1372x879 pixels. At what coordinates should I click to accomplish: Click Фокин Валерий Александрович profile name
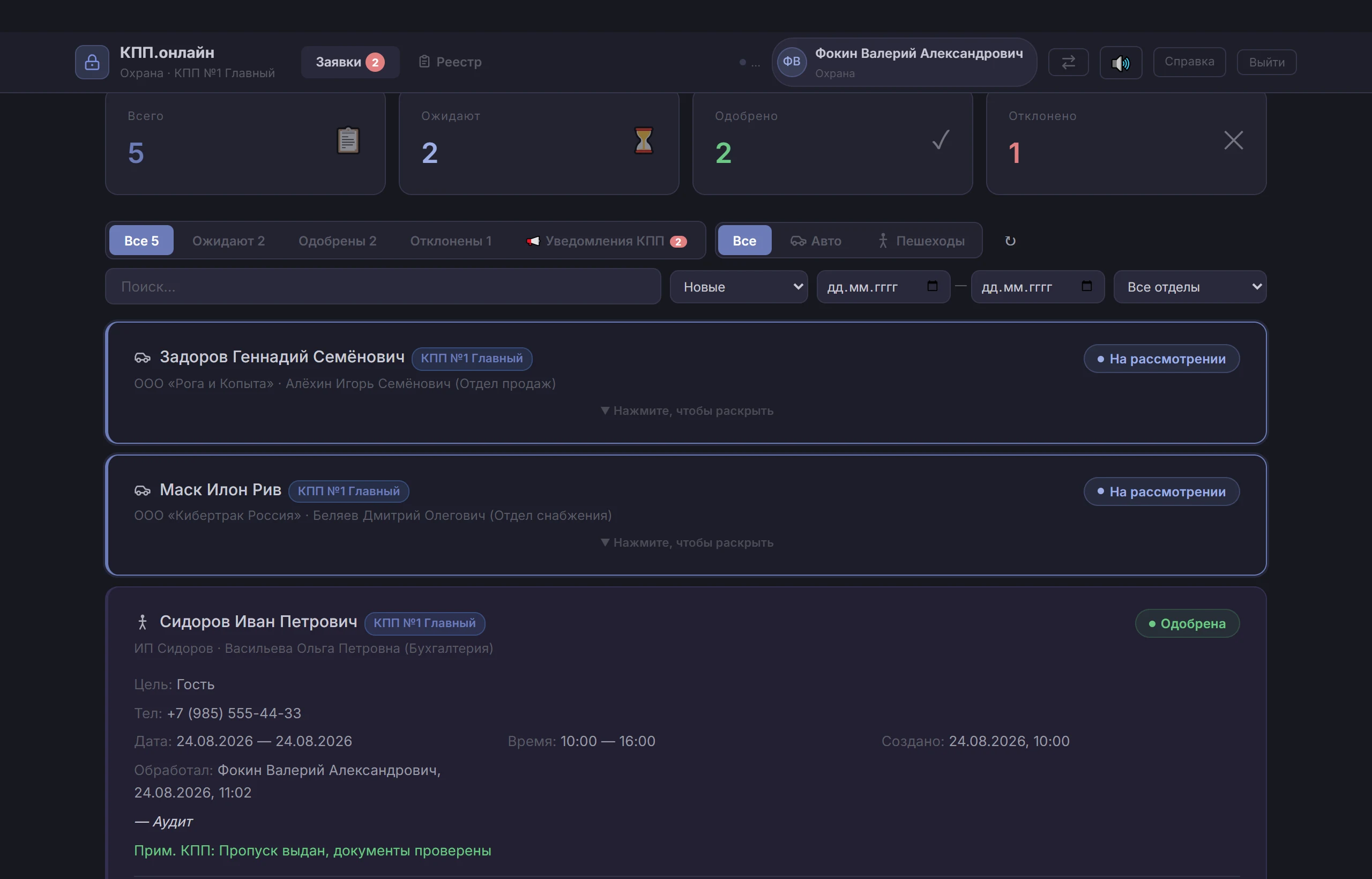click(x=919, y=53)
